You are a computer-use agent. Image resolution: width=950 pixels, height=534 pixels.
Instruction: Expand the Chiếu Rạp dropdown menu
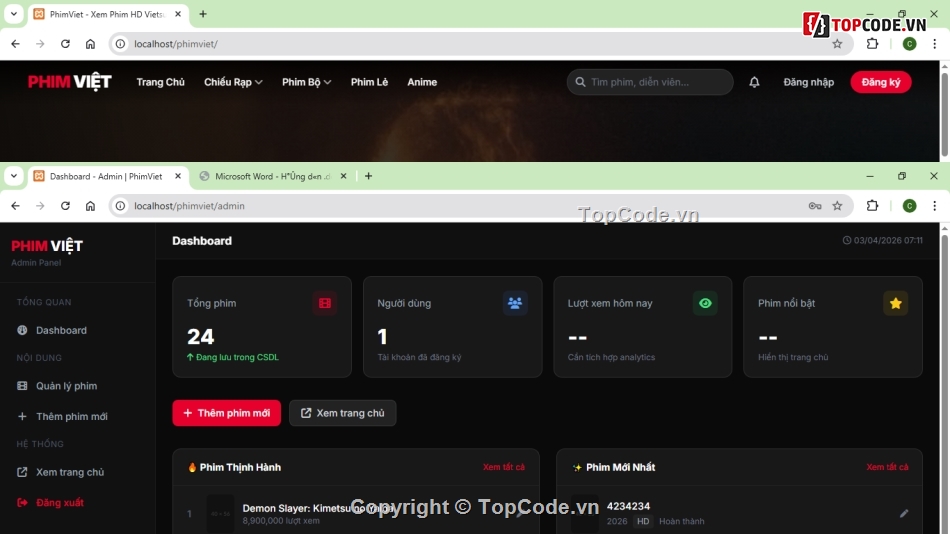(233, 82)
